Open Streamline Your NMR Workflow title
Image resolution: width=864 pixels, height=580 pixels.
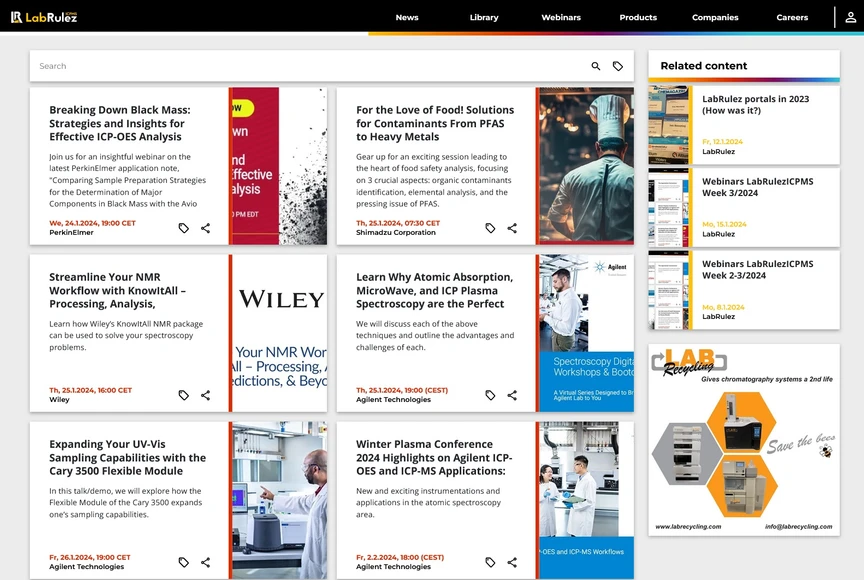point(117,290)
